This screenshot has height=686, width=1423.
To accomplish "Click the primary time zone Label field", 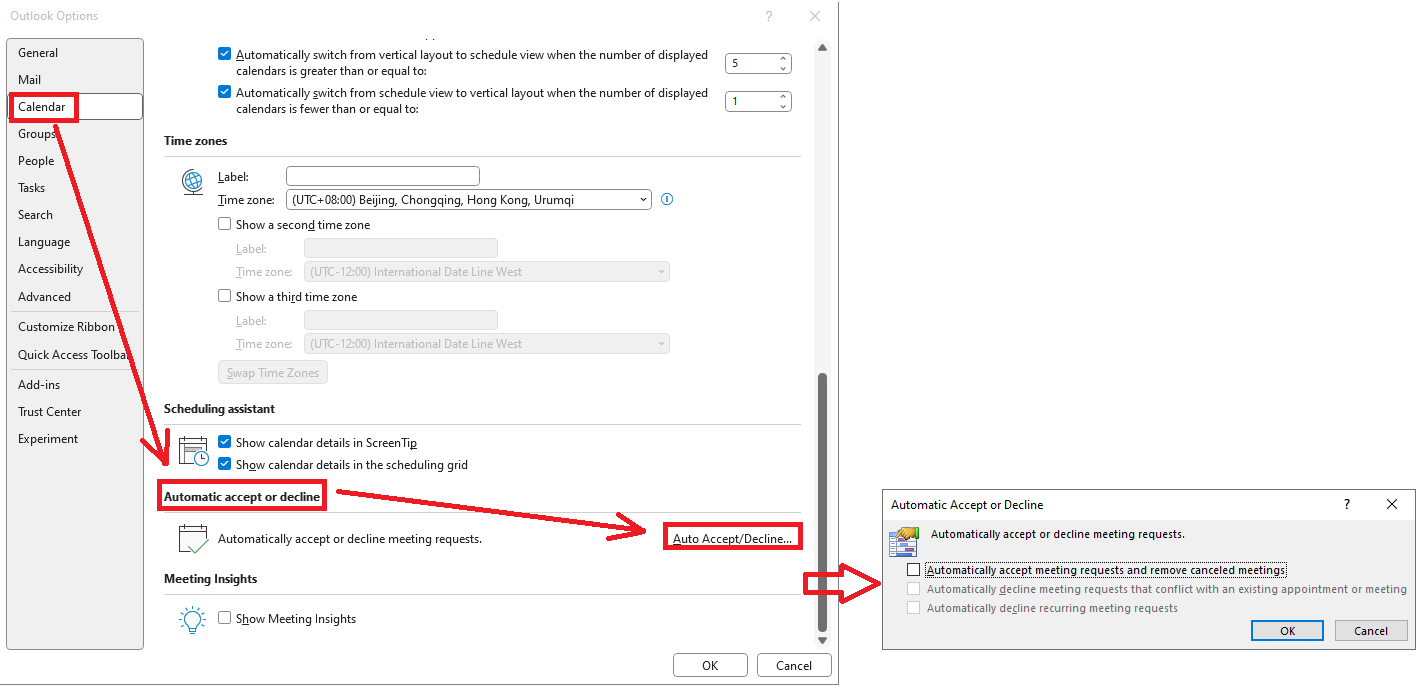I will [383, 176].
